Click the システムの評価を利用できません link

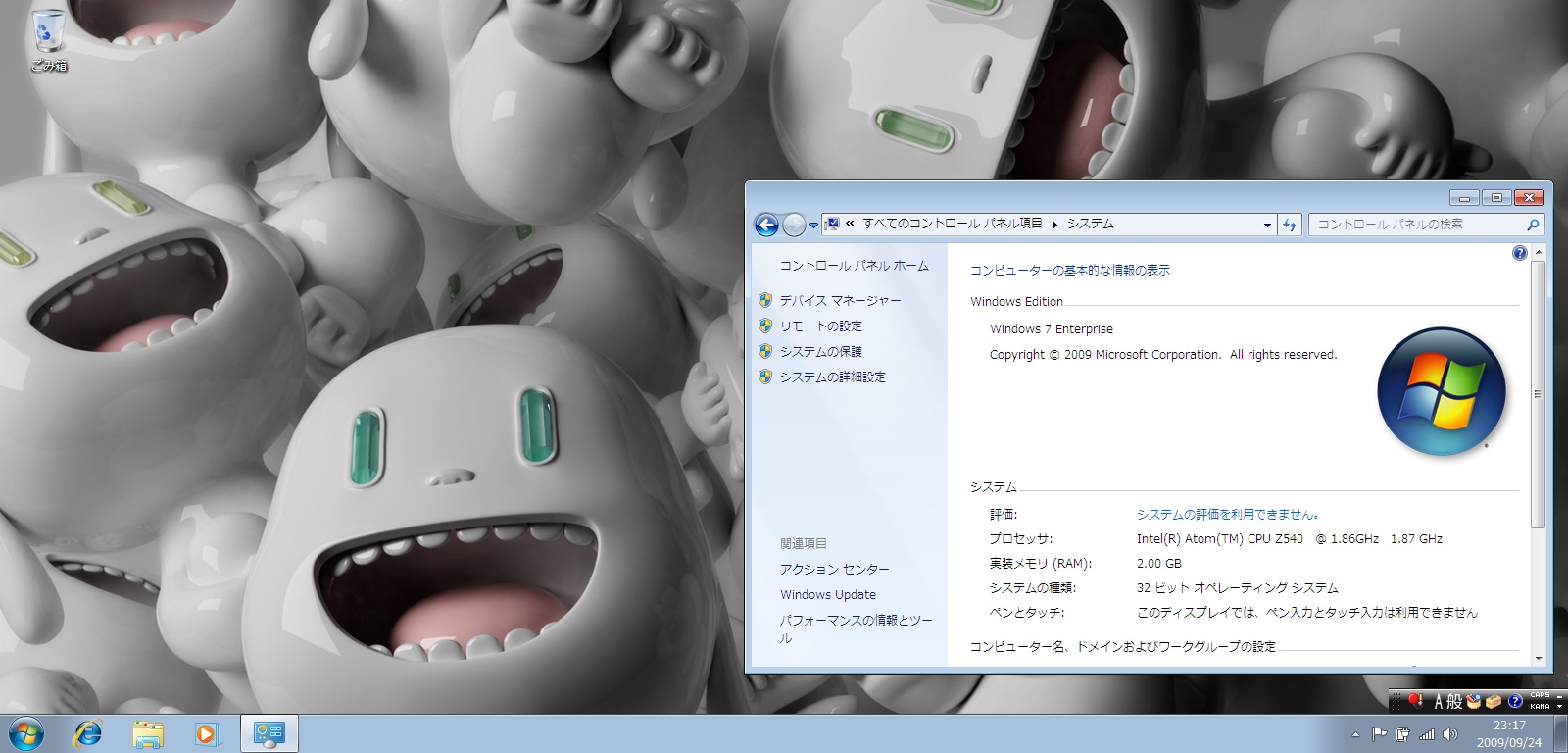coord(1227,514)
